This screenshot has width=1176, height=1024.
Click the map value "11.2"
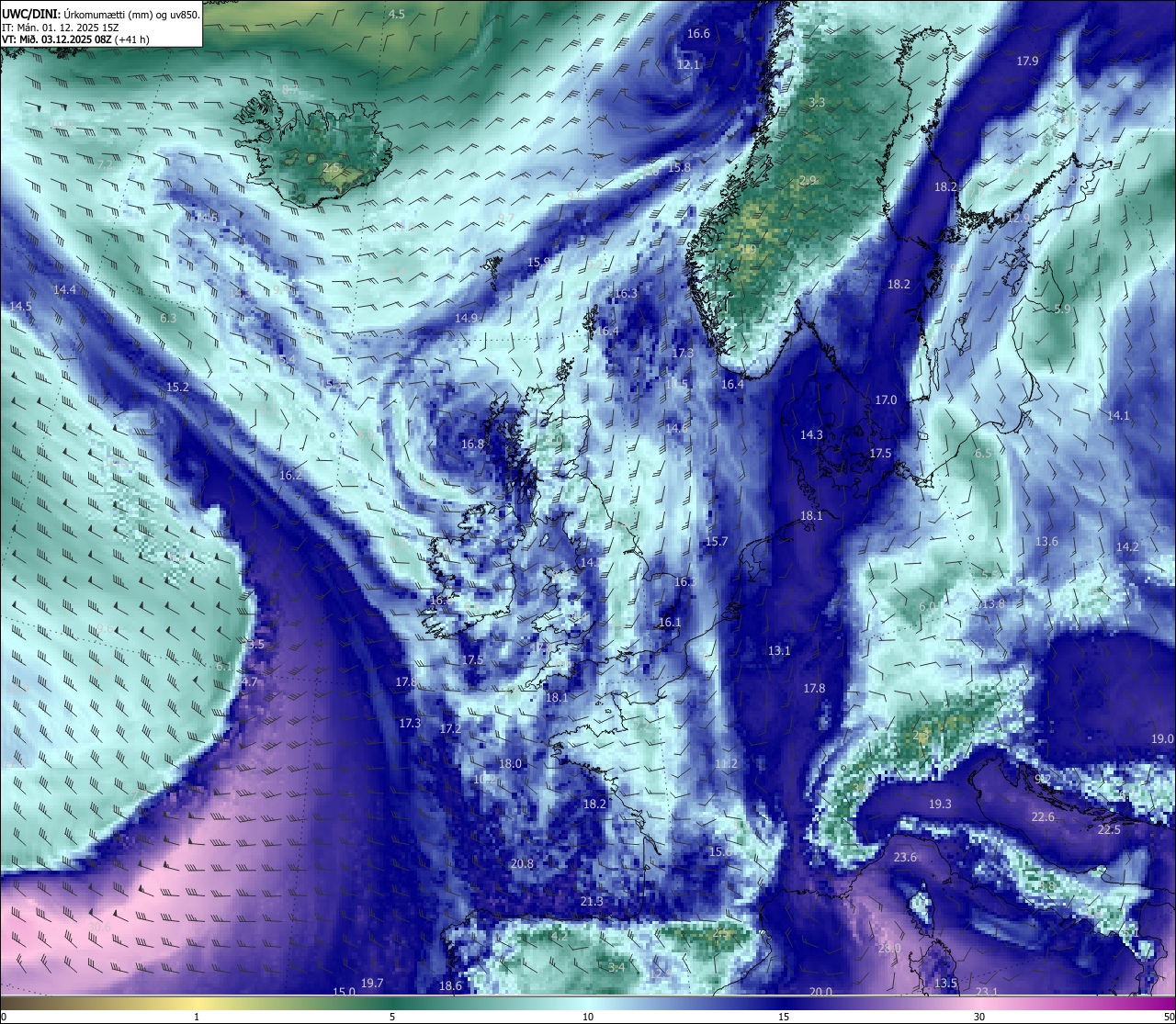(x=726, y=764)
